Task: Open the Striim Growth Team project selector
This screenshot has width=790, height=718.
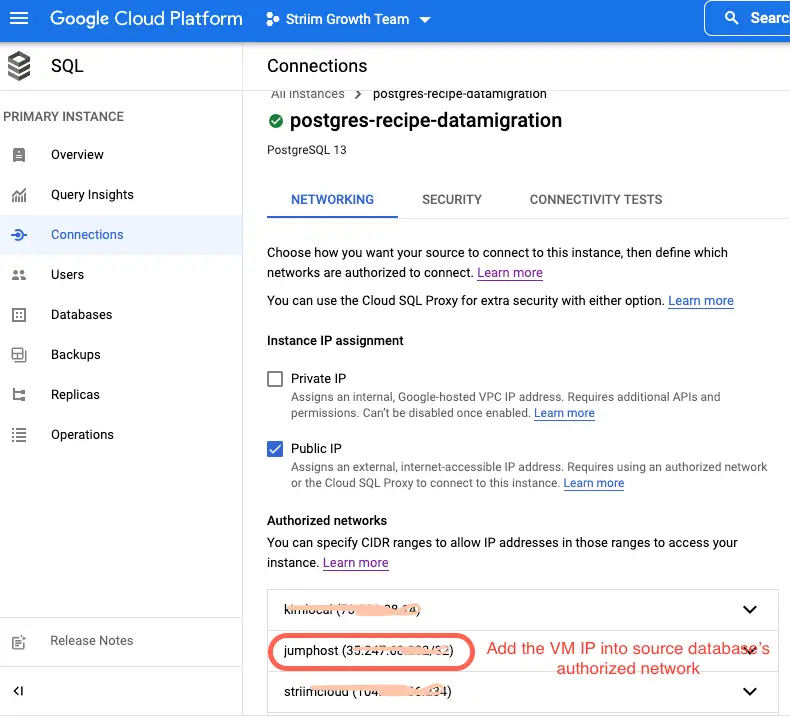Action: tap(348, 19)
